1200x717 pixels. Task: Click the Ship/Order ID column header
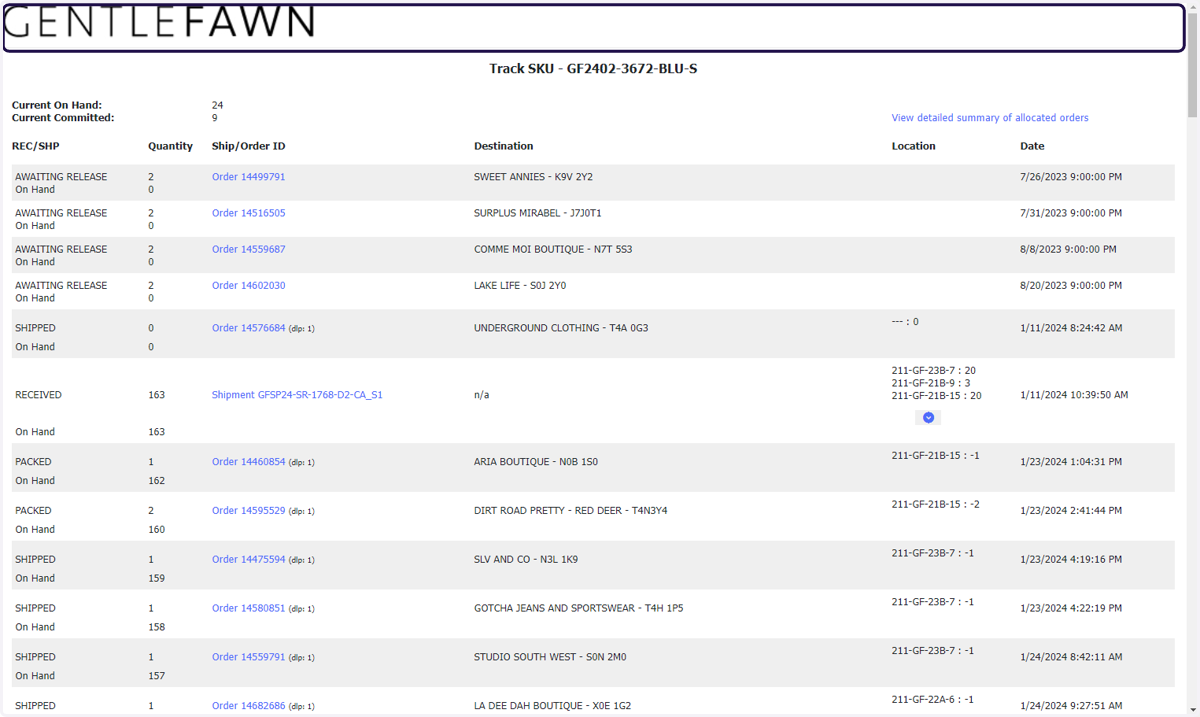pos(248,146)
